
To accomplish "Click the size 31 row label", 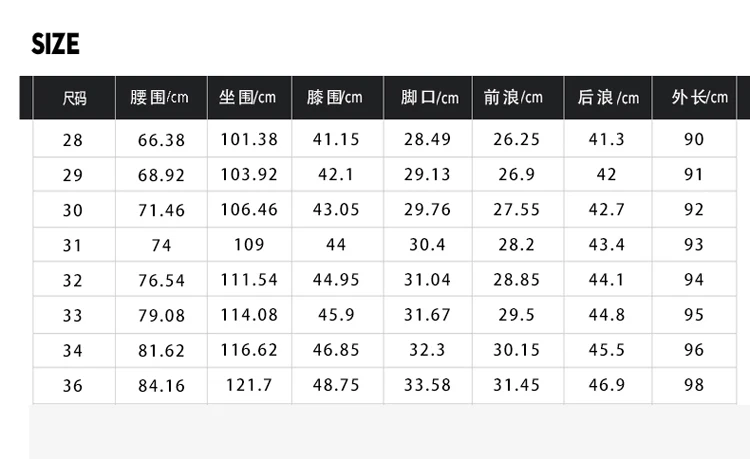I will [x=72, y=245].
